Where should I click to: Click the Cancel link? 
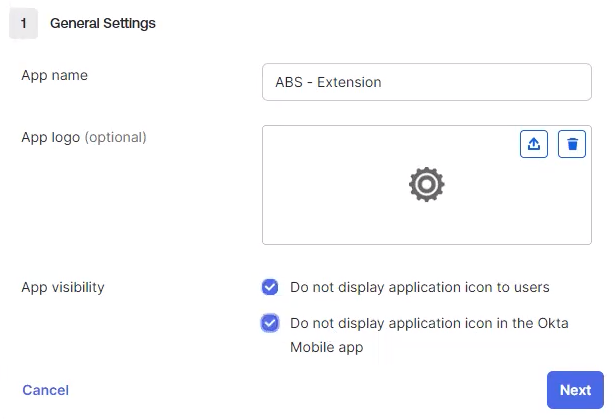pos(45,390)
